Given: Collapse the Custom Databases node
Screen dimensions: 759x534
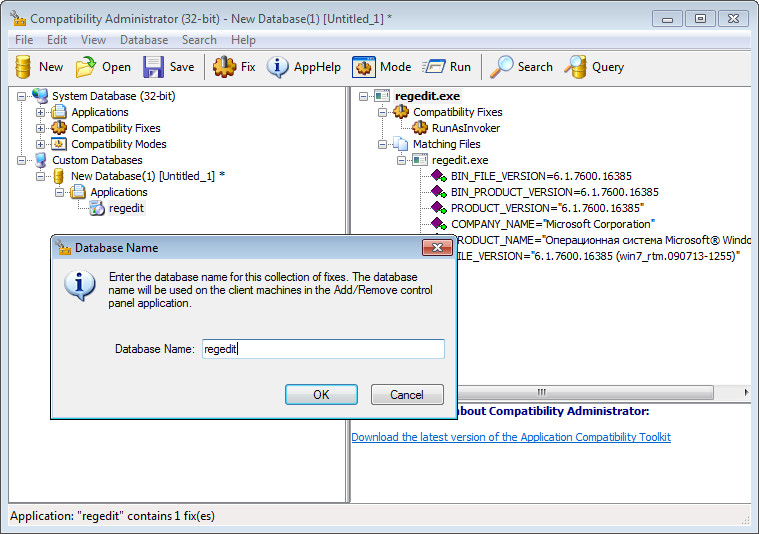Looking at the screenshot, I should click(x=21, y=160).
